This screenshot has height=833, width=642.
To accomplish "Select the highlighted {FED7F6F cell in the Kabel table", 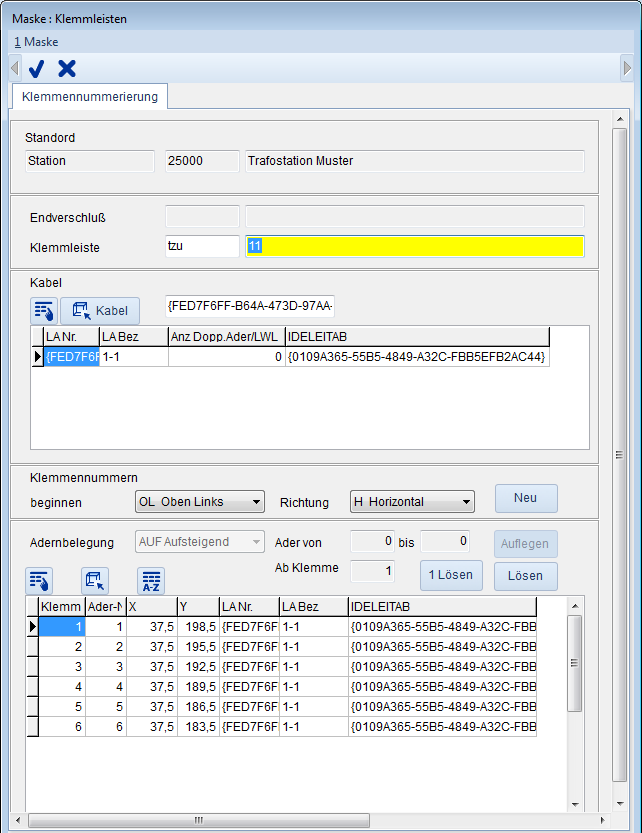I will tap(71, 357).
